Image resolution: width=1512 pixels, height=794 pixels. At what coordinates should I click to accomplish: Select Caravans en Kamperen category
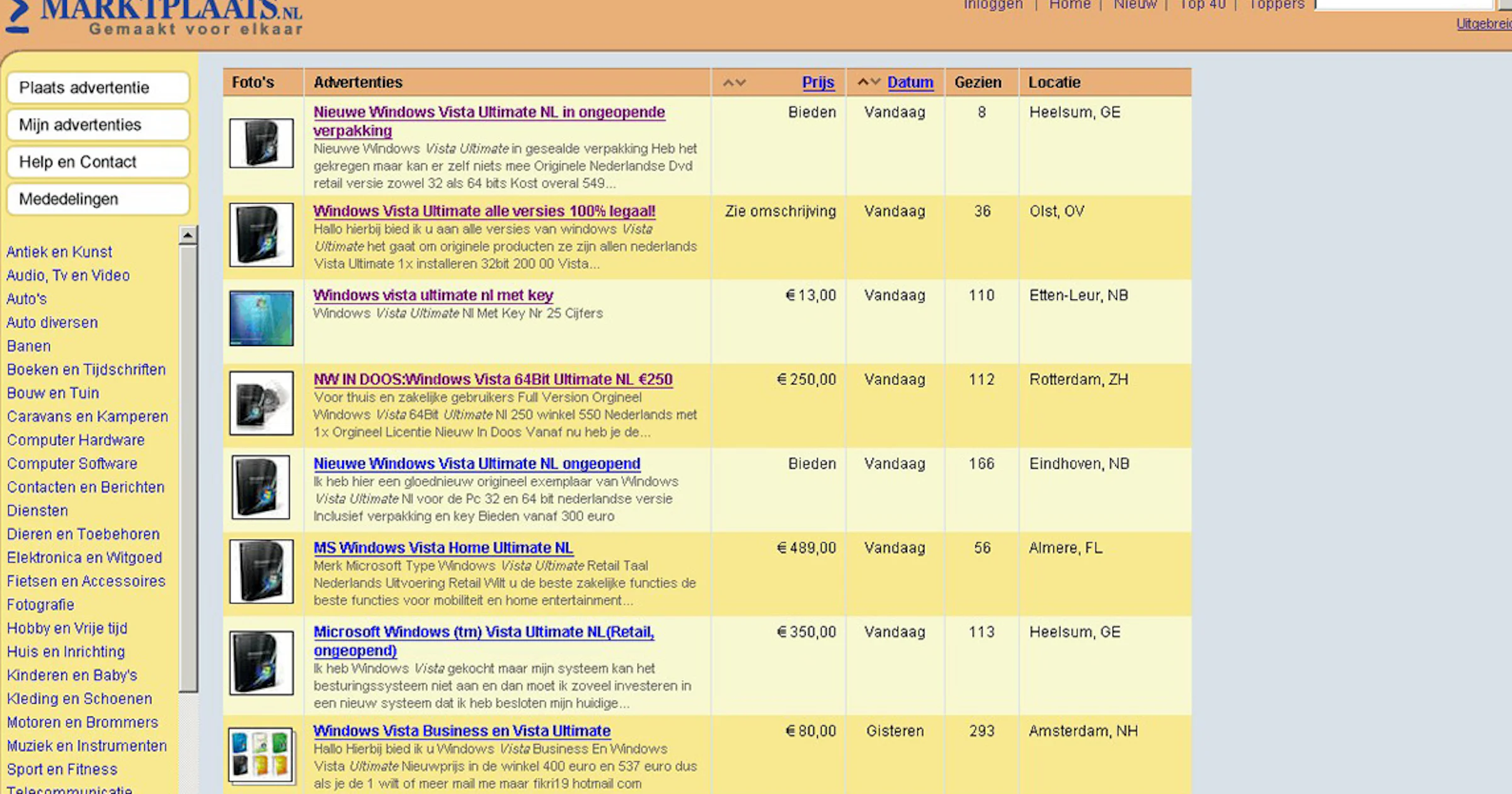click(88, 417)
